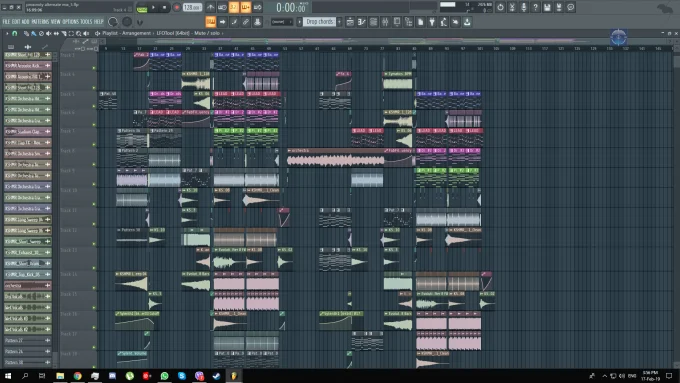Image resolution: width=680 pixels, height=383 pixels.
Task: Click the link icon in toolbar
Action: [246, 22]
